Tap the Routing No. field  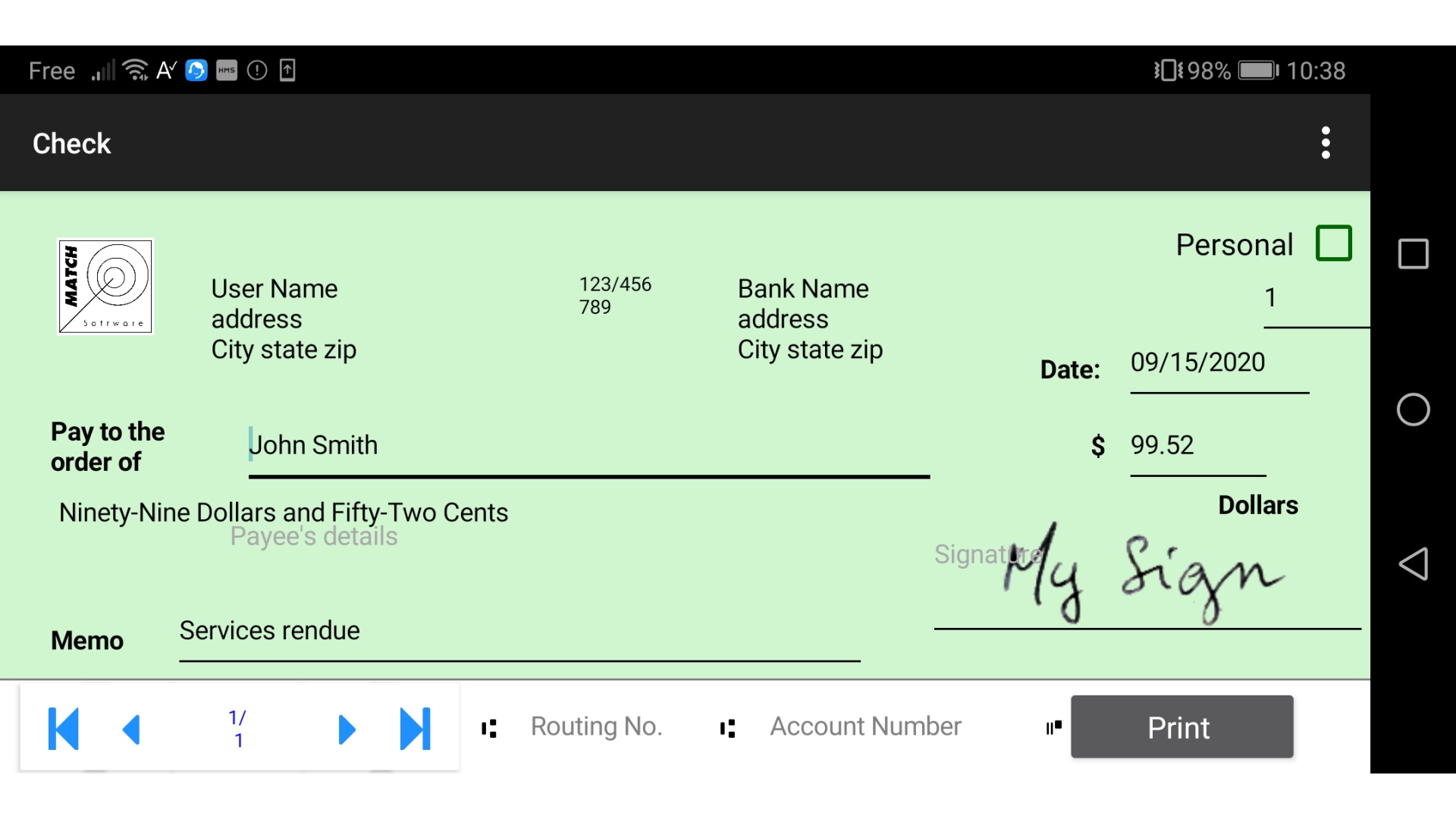click(x=597, y=726)
